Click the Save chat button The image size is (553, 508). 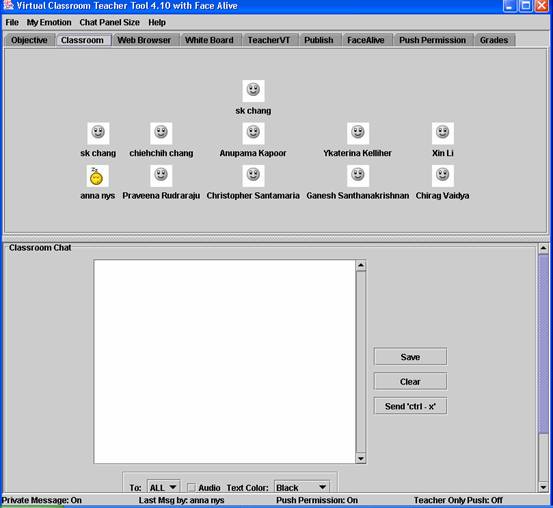[x=410, y=357]
